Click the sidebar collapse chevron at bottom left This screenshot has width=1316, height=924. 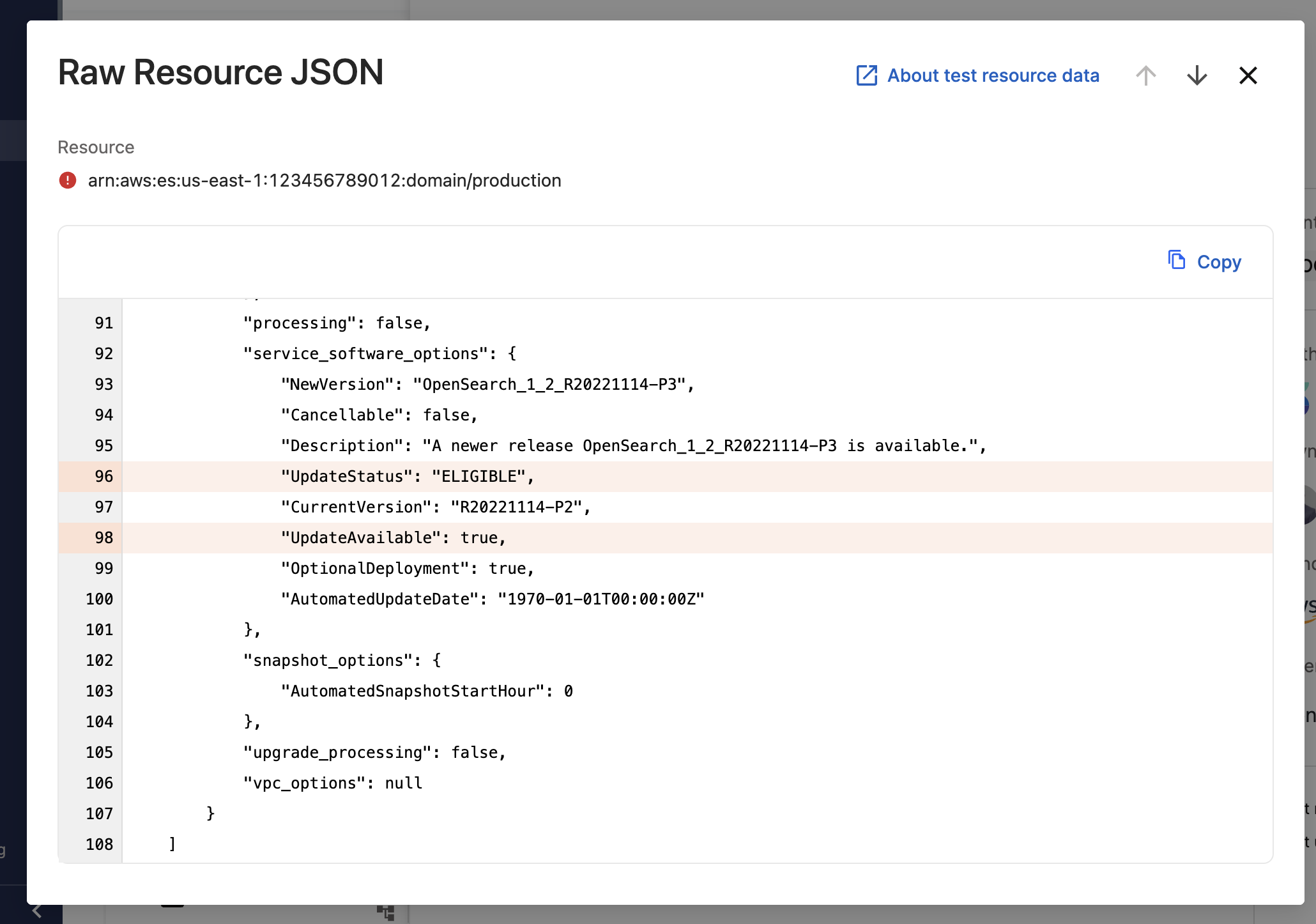tap(37, 911)
